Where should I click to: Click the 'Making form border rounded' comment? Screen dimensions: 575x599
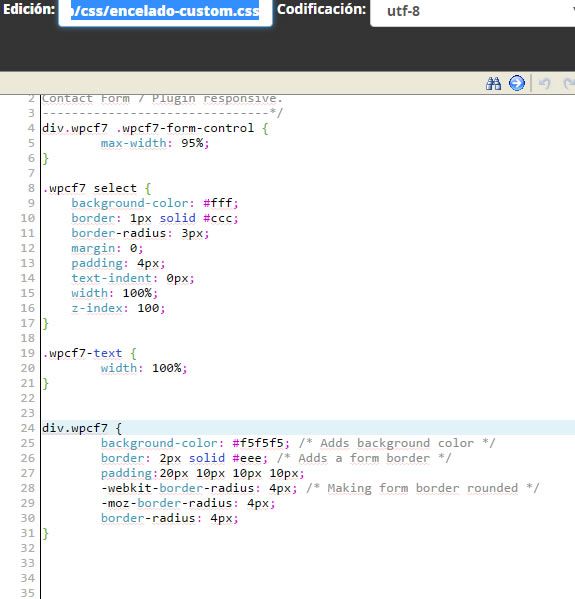point(423,488)
